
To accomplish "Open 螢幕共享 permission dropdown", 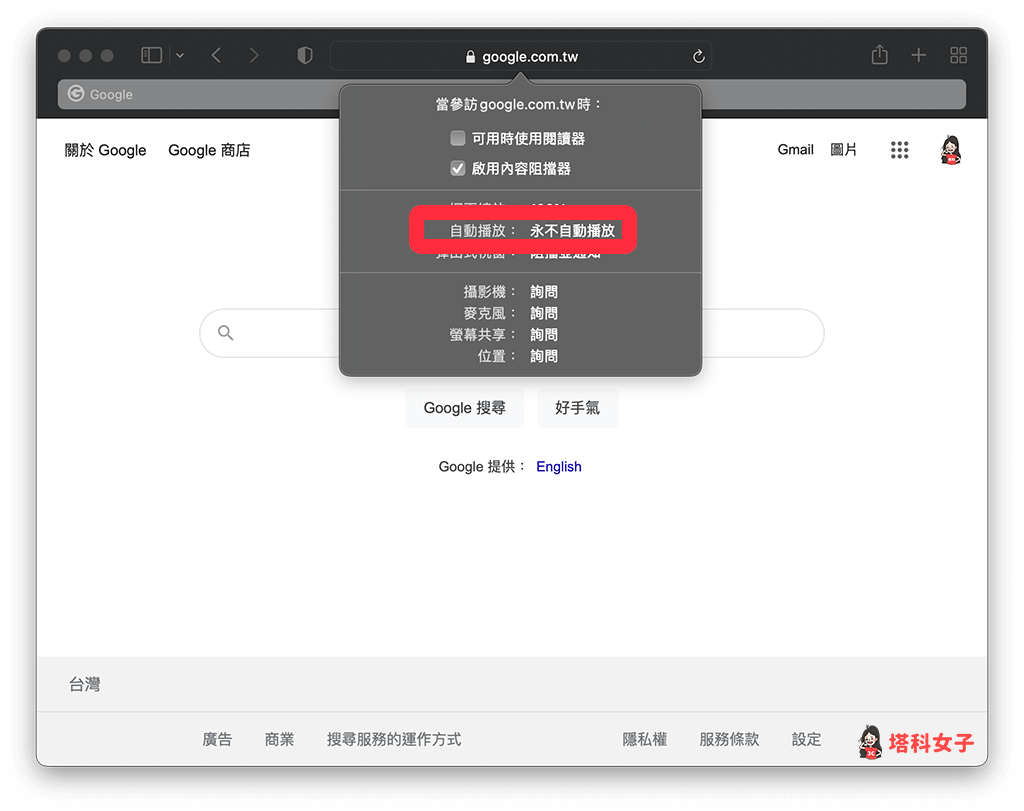I will coord(544,335).
